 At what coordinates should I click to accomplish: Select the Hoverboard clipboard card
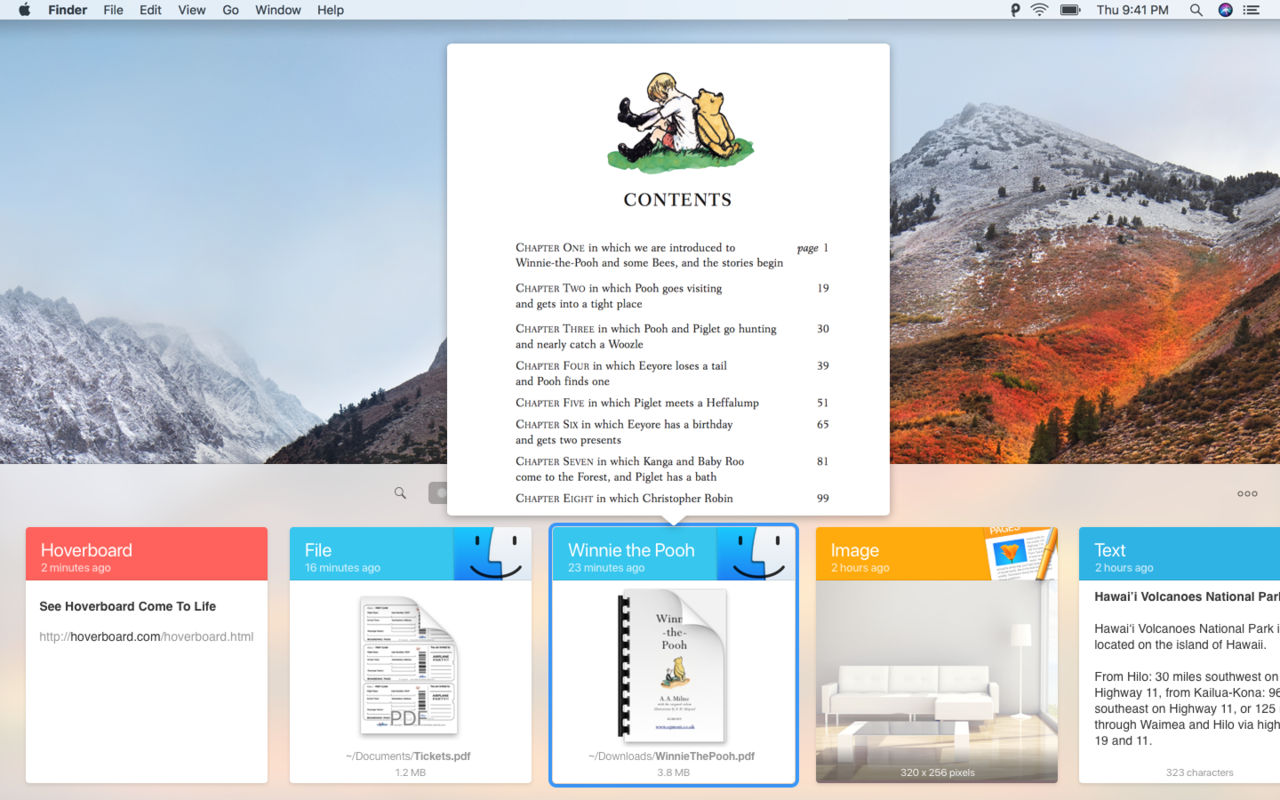click(147, 655)
